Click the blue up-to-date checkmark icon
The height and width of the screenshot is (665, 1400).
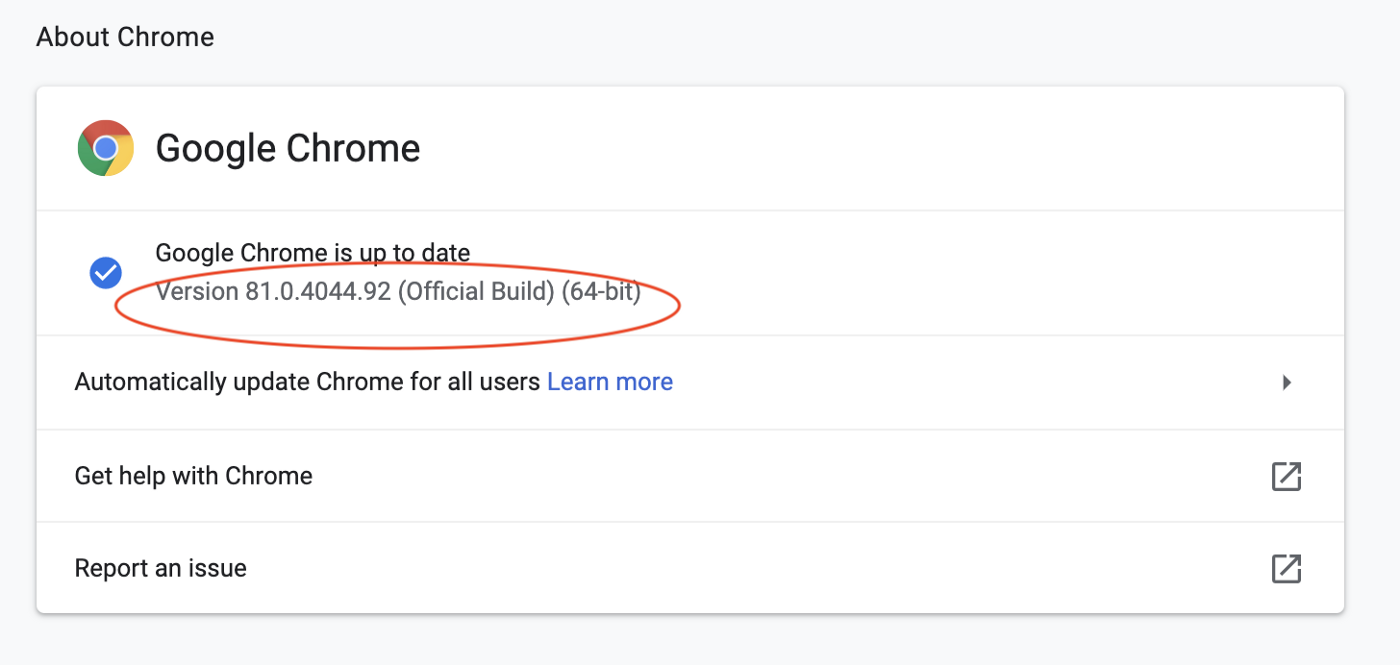pyautogui.click(x=106, y=272)
